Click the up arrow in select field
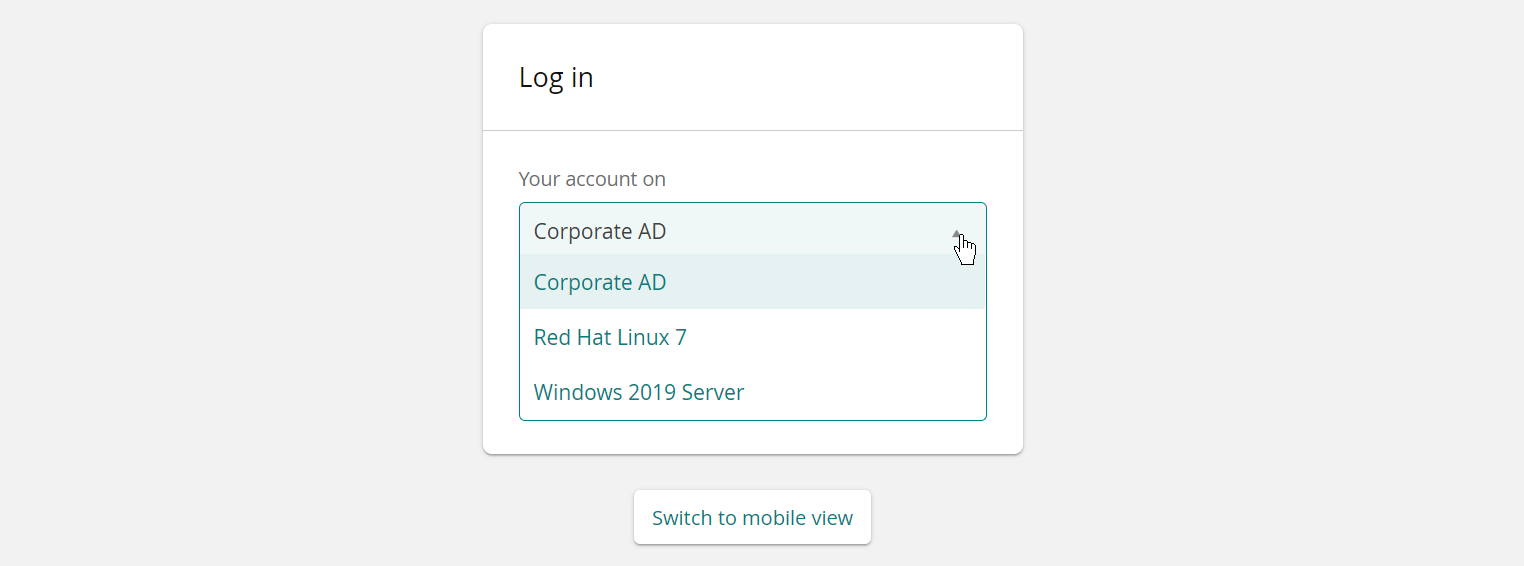The height and width of the screenshot is (566, 1524). (x=957, y=233)
